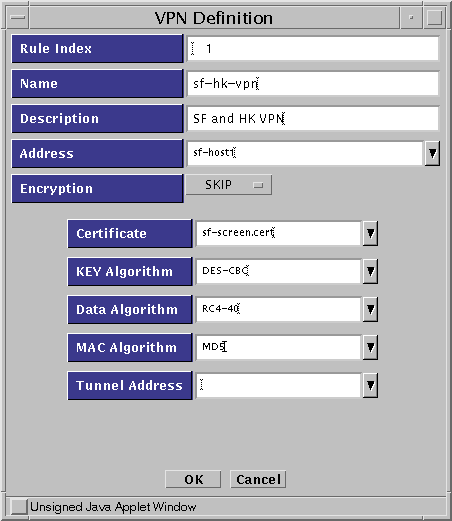This screenshot has width=452, height=521.
Task: Click the Data Algorithm field showing RC4-40
Action: tap(279, 309)
